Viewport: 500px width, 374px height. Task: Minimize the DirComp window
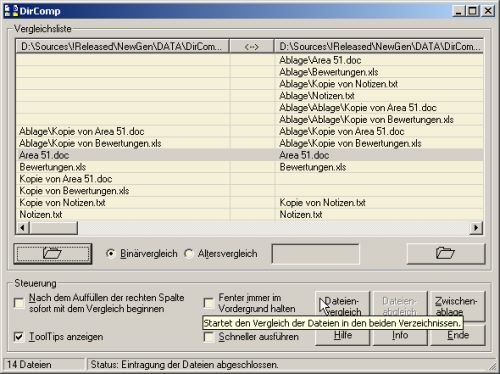(459, 11)
